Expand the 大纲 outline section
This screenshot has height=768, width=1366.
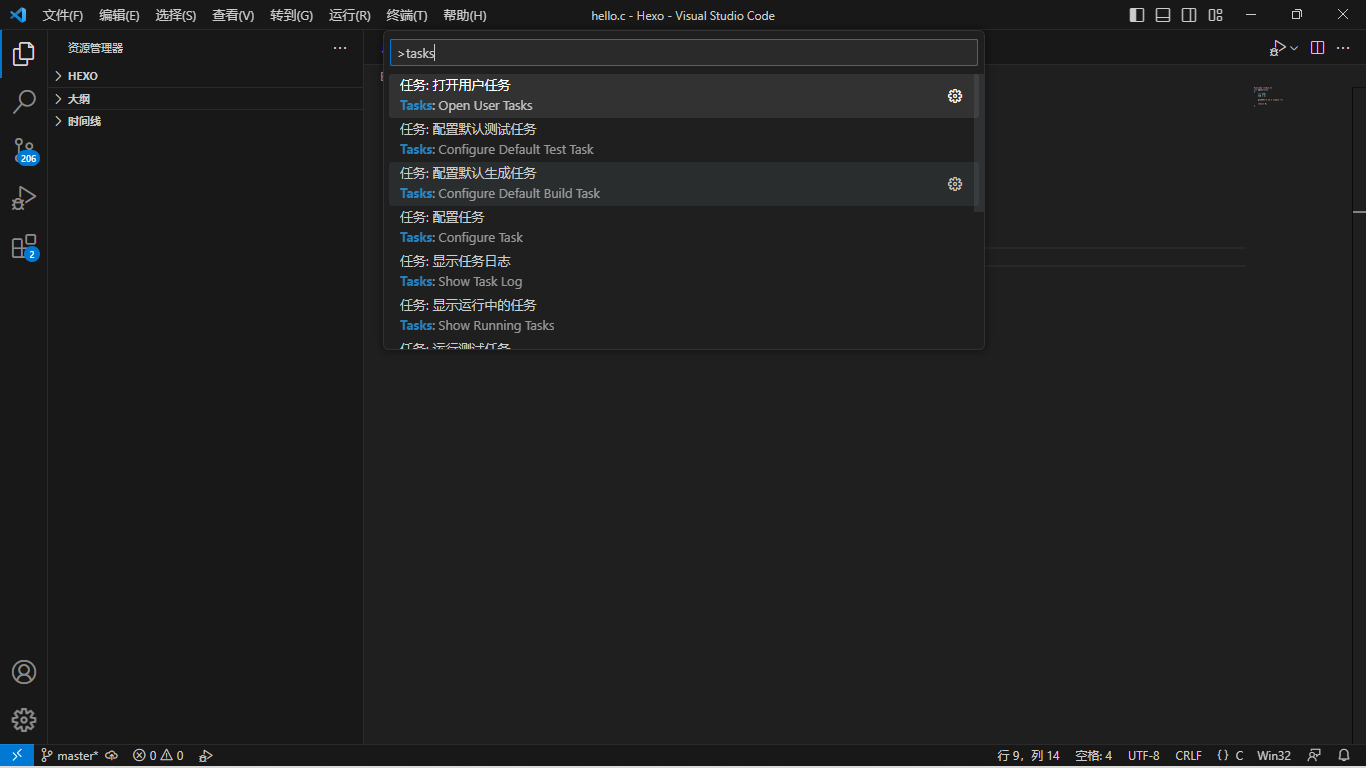(x=79, y=99)
